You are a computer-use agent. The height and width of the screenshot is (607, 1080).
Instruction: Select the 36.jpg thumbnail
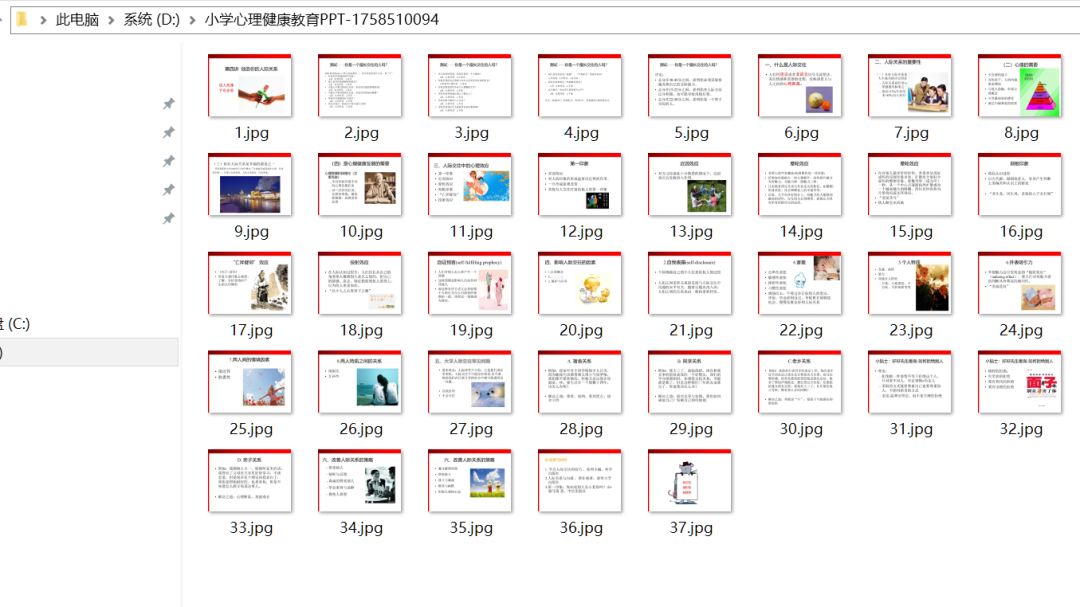(x=580, y=481)
